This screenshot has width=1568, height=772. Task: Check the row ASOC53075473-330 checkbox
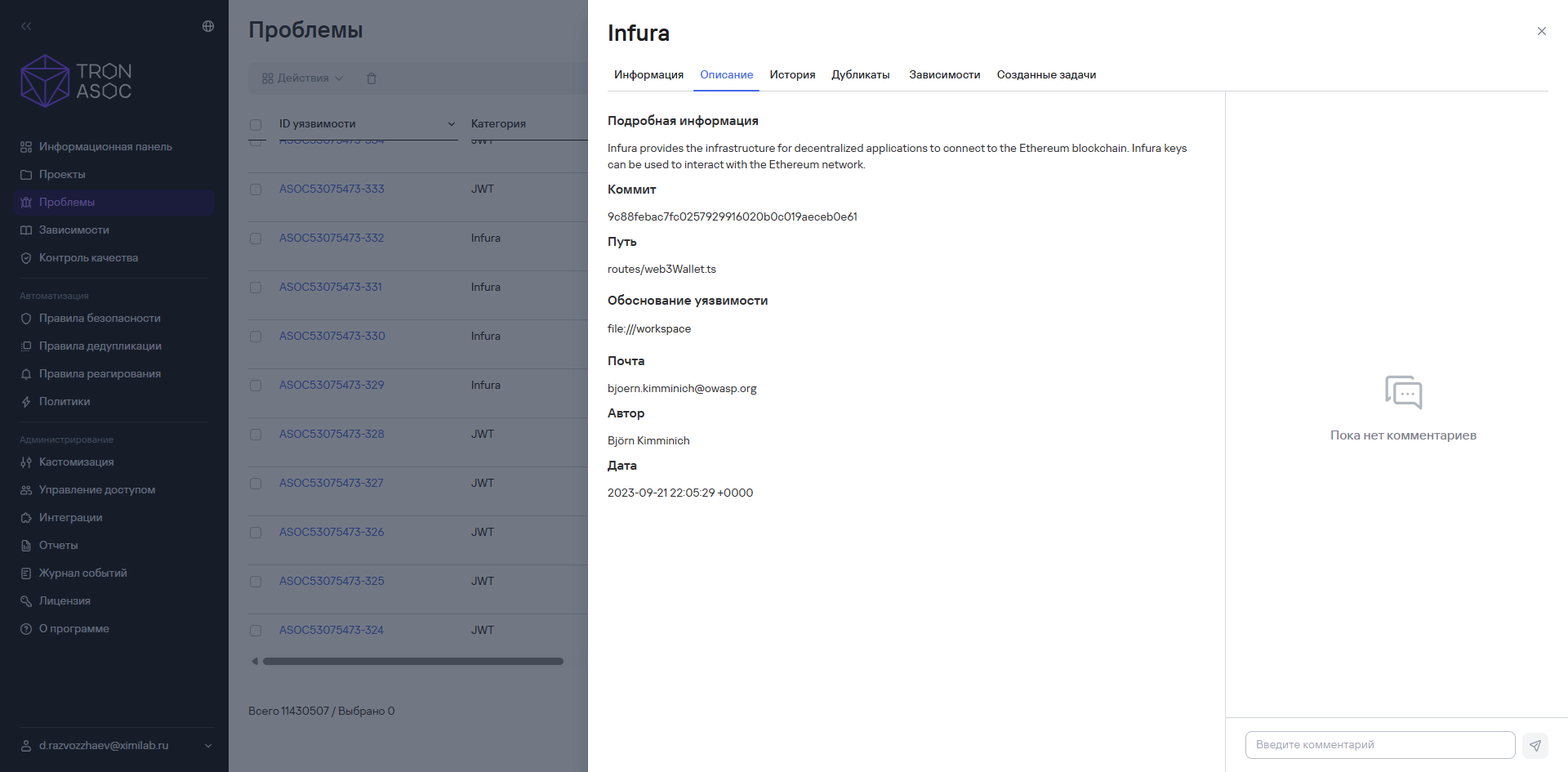click(x=256, y=337)
